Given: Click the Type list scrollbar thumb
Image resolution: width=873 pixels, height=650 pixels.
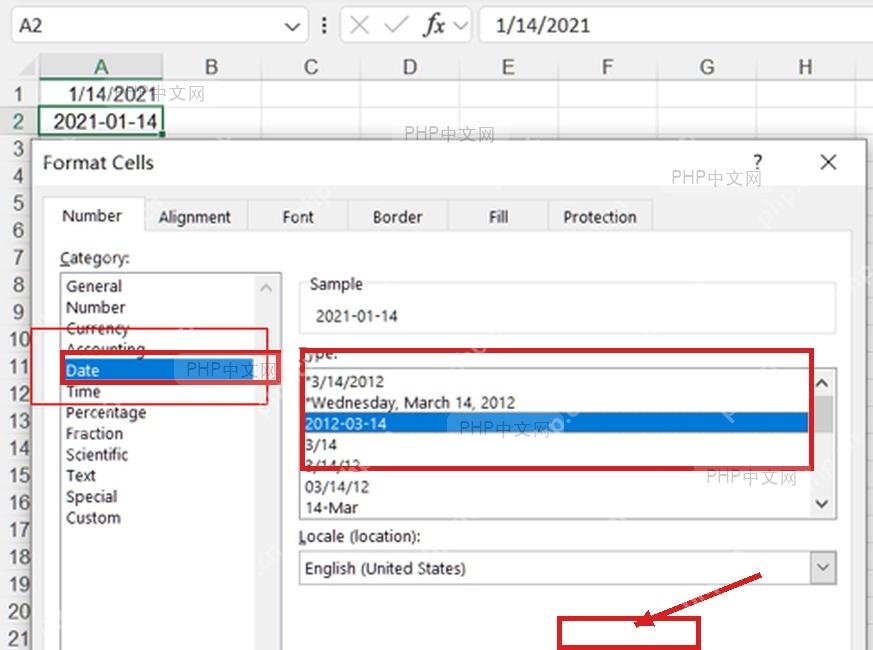Looking at the screenshot, I should click(x=822, y=414).
